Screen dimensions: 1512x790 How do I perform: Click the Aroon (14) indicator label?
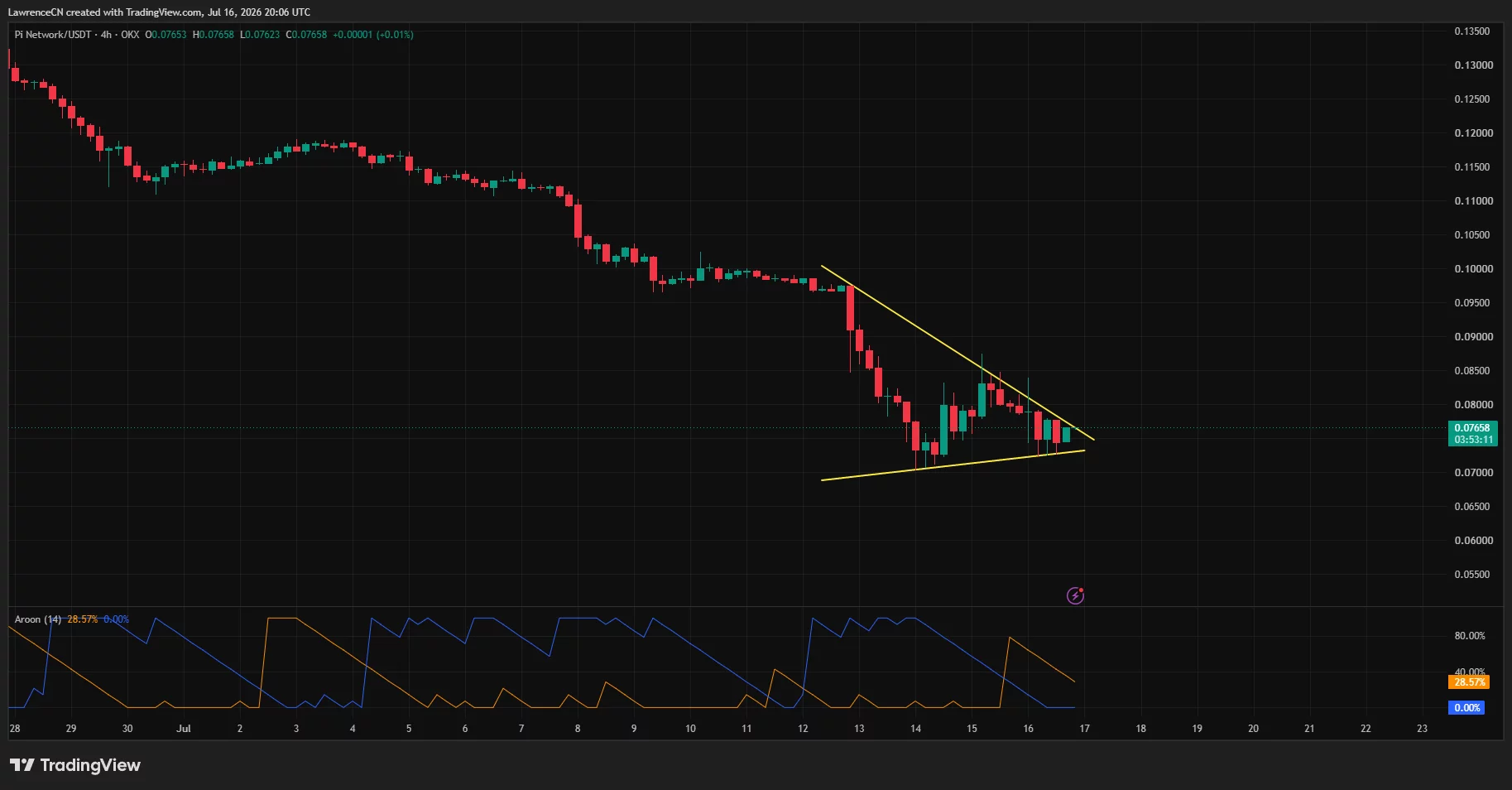pos(38,619)
